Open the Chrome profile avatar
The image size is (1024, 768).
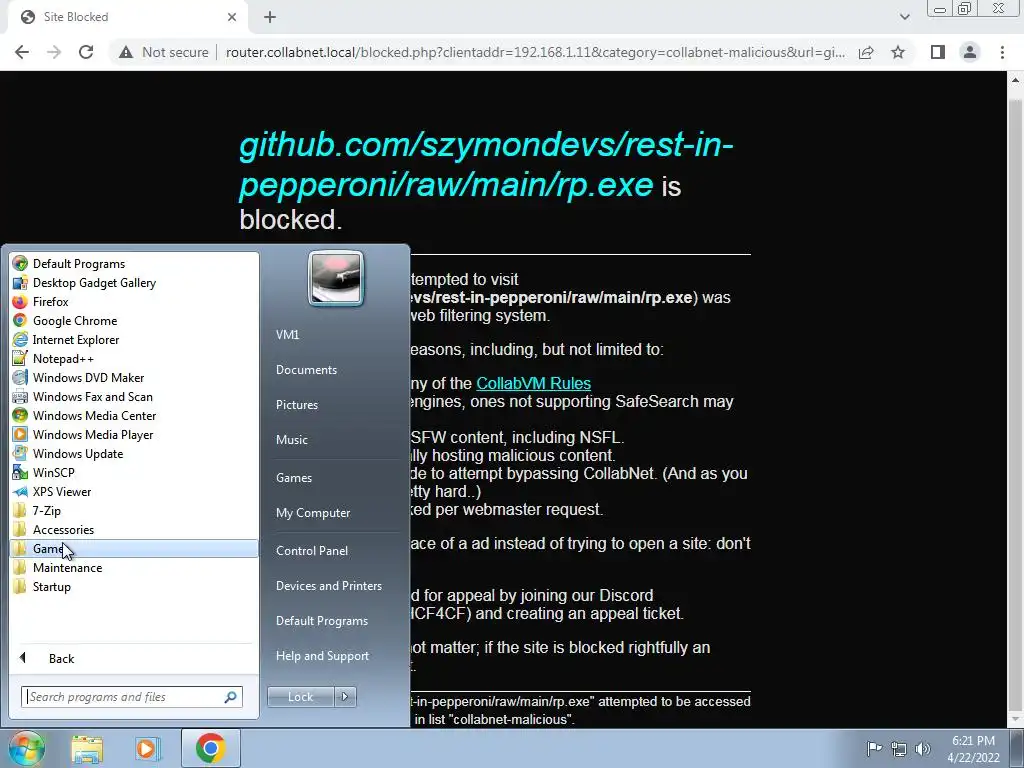coord(970,52)
